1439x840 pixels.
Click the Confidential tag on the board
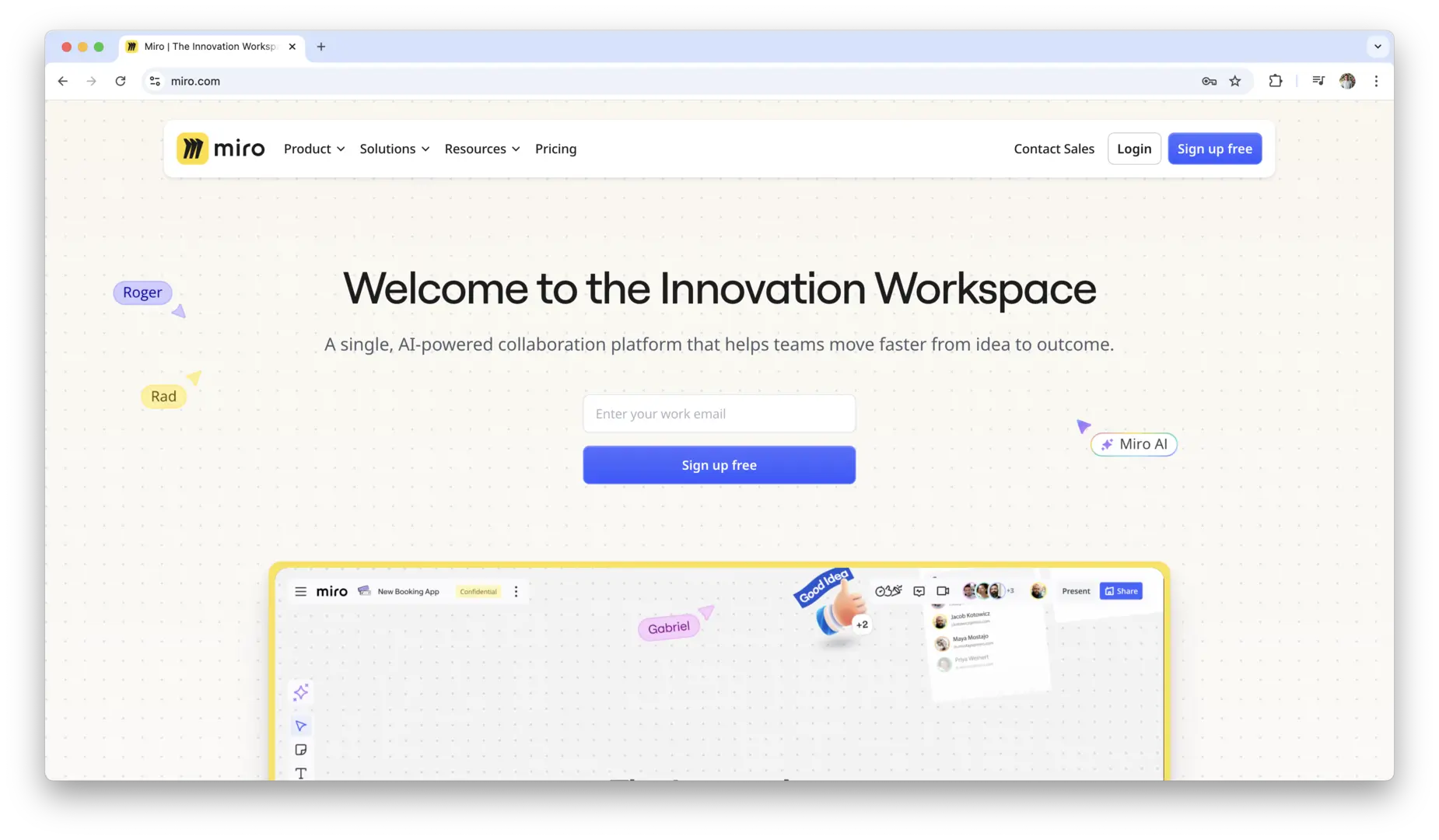478,592
